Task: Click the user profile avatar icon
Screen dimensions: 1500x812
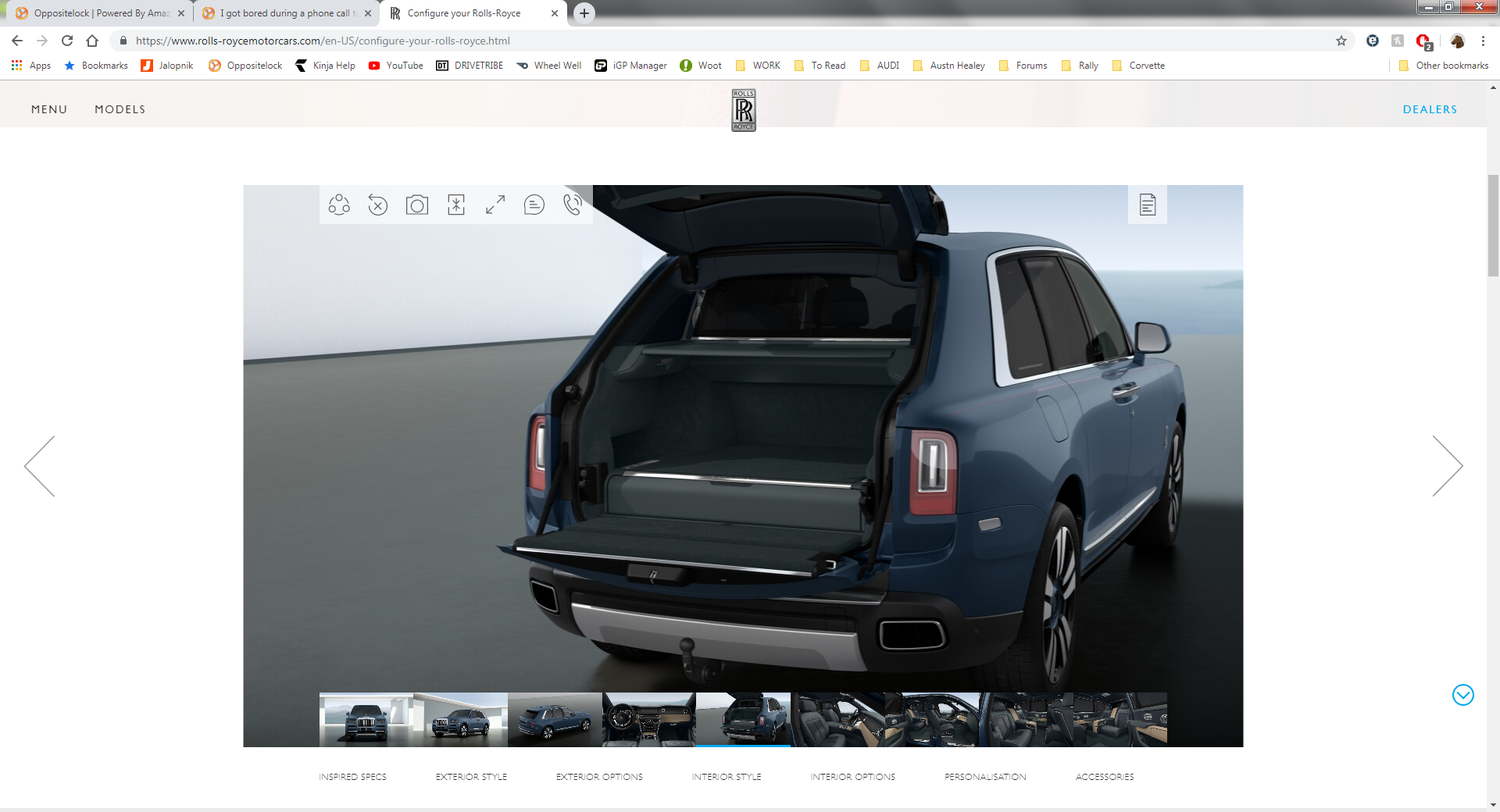Action: pos(1457,41)
